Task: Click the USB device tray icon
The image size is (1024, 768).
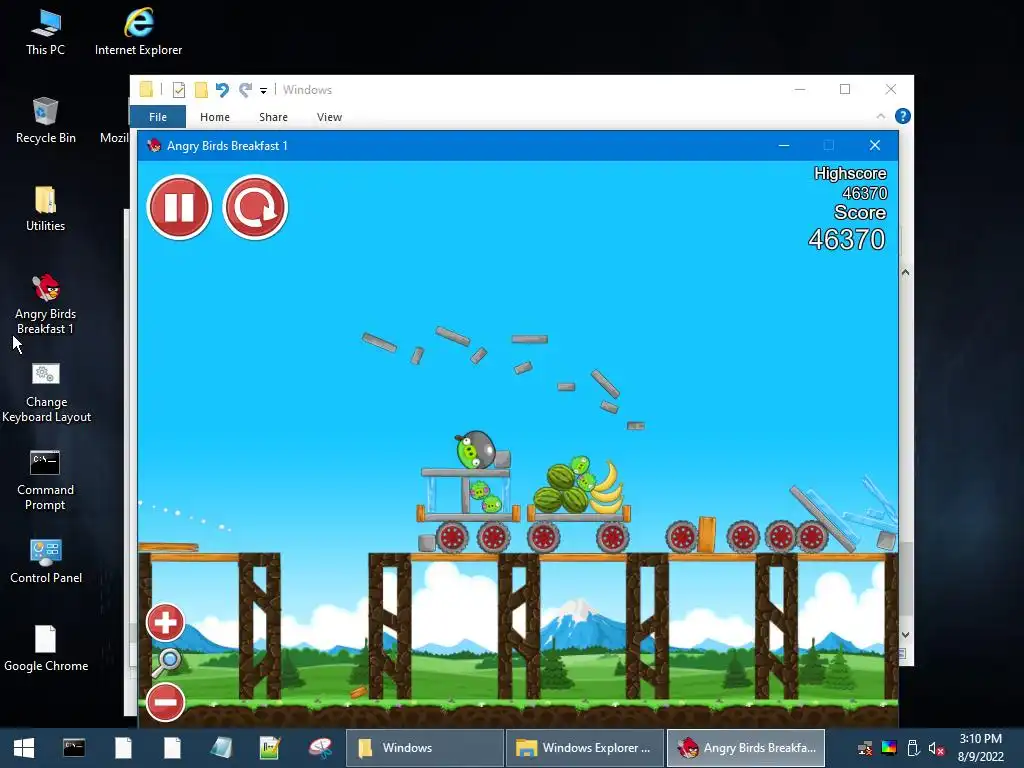Action: point(913,748)
